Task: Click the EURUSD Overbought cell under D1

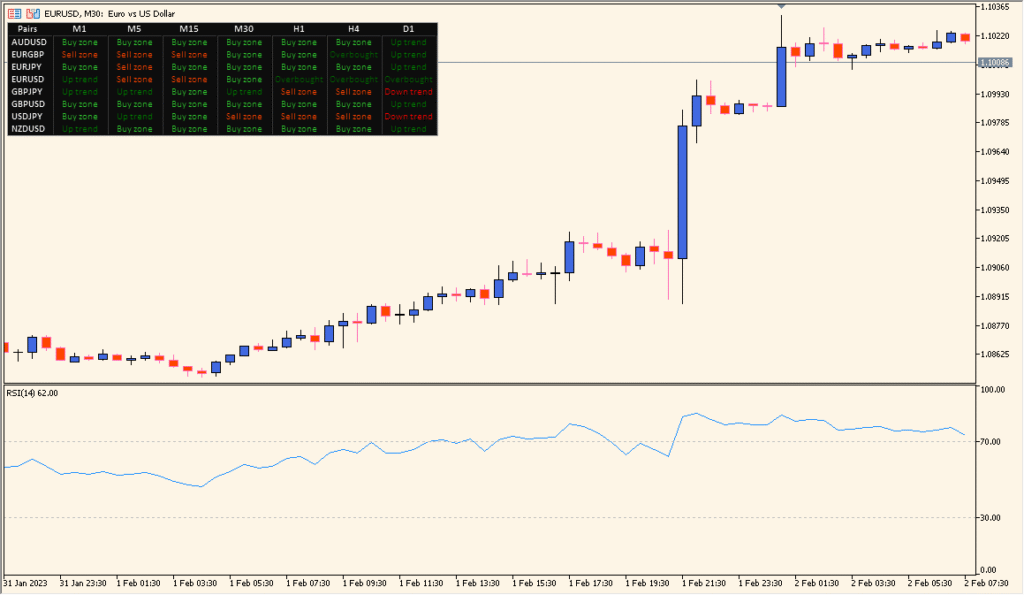Action: tap(408, 79)
